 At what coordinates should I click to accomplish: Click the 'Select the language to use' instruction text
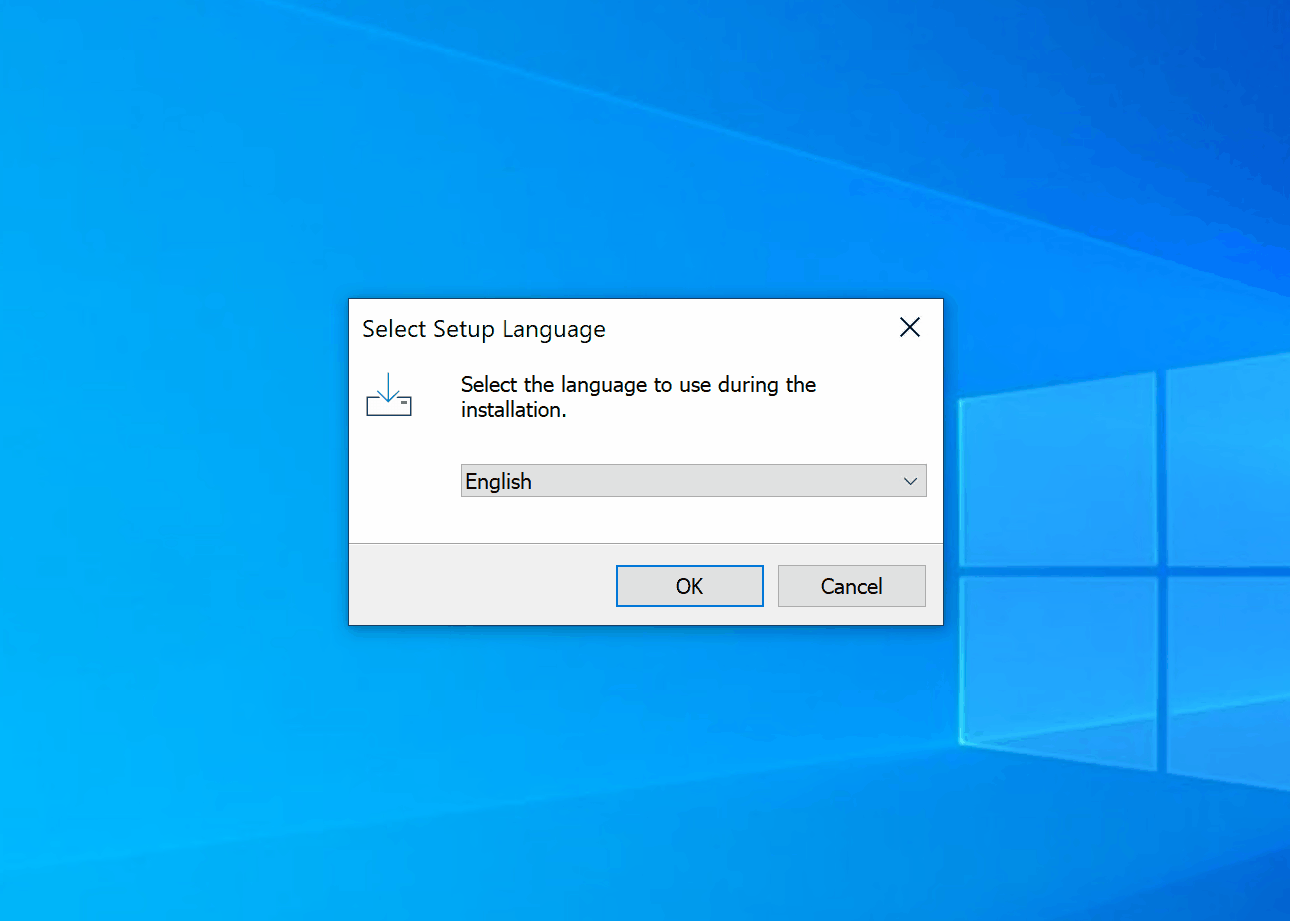pyautogui.click(x=638, y=397)
